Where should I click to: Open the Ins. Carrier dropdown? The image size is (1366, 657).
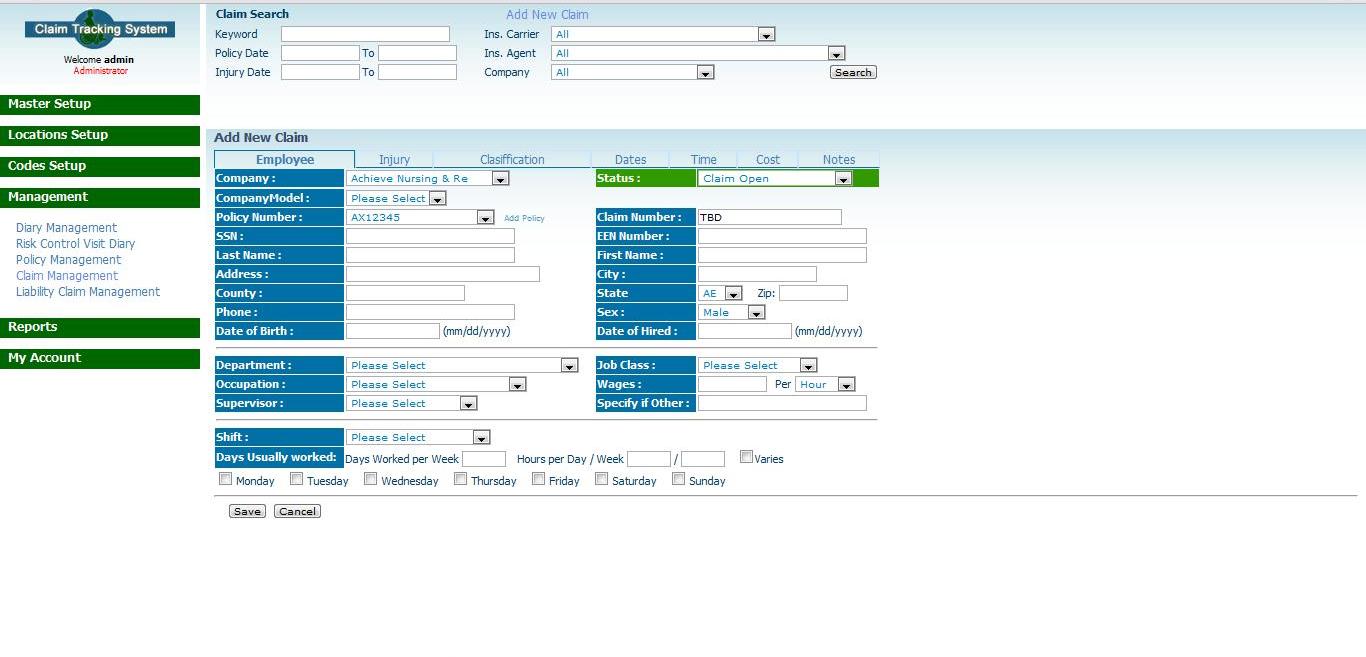point(663,34)
